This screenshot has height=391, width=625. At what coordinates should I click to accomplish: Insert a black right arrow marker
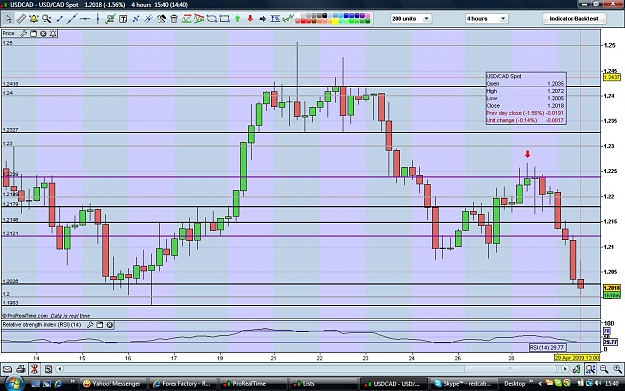tap(263, 19)
